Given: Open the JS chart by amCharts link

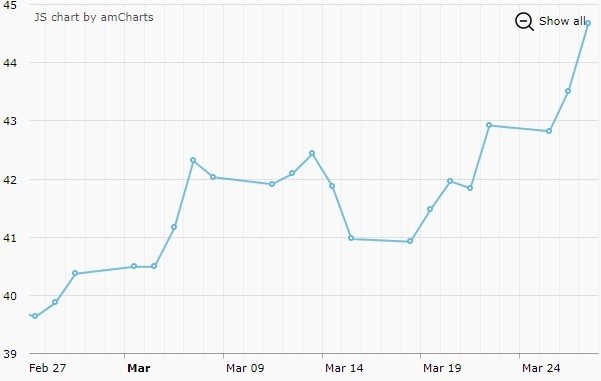Looking at the screenshot, I should [x=94, y=17].
